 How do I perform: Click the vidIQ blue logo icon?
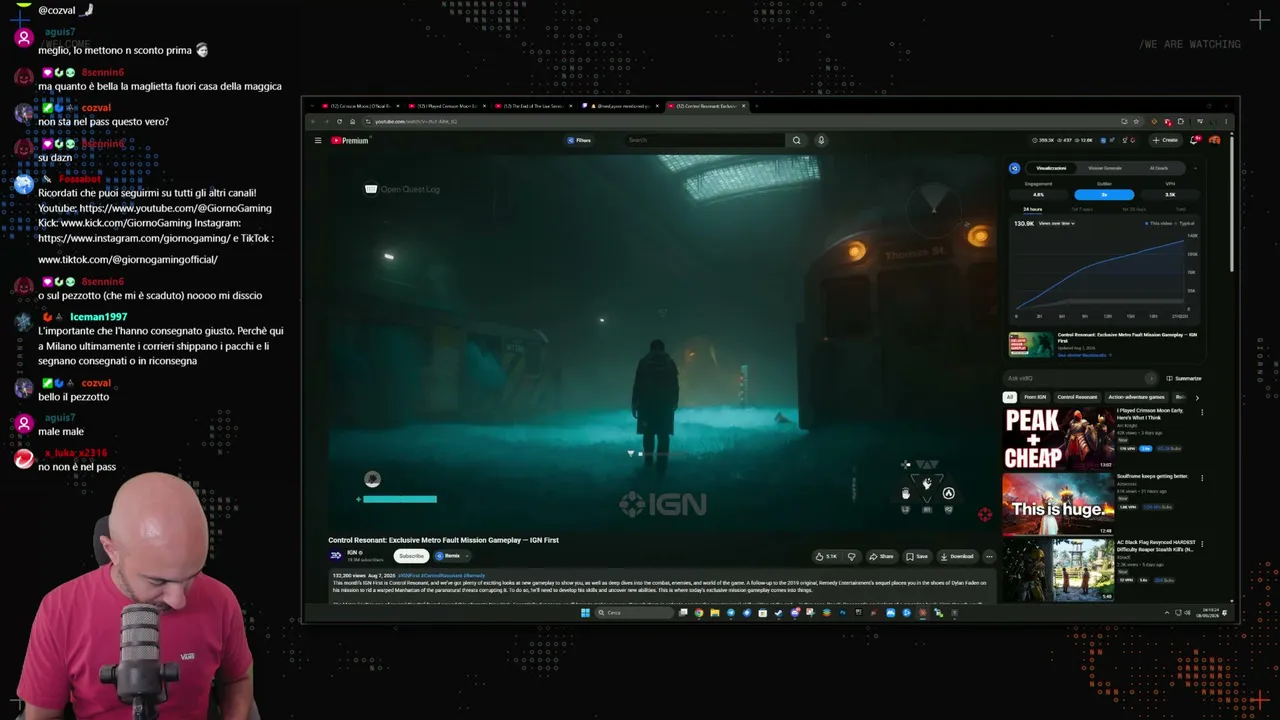click(1014, 168)
